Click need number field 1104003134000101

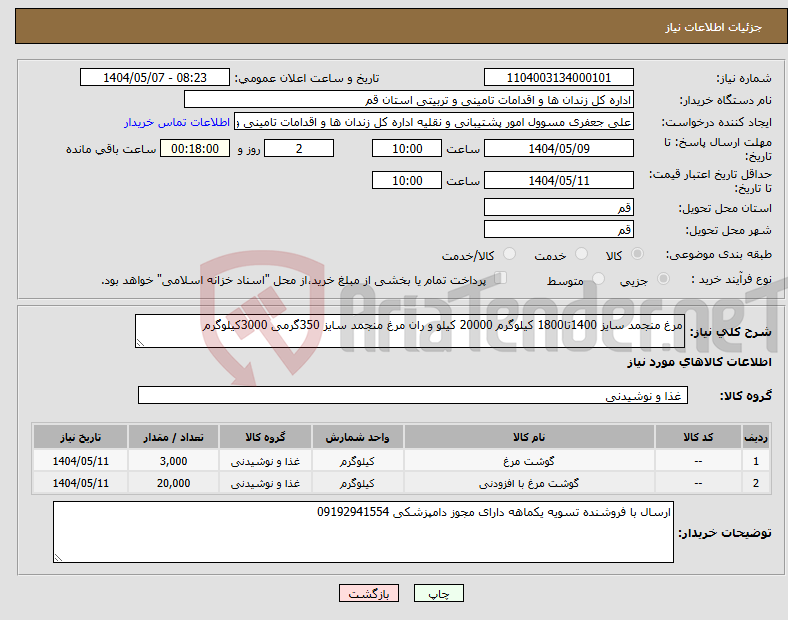[558, 77]
